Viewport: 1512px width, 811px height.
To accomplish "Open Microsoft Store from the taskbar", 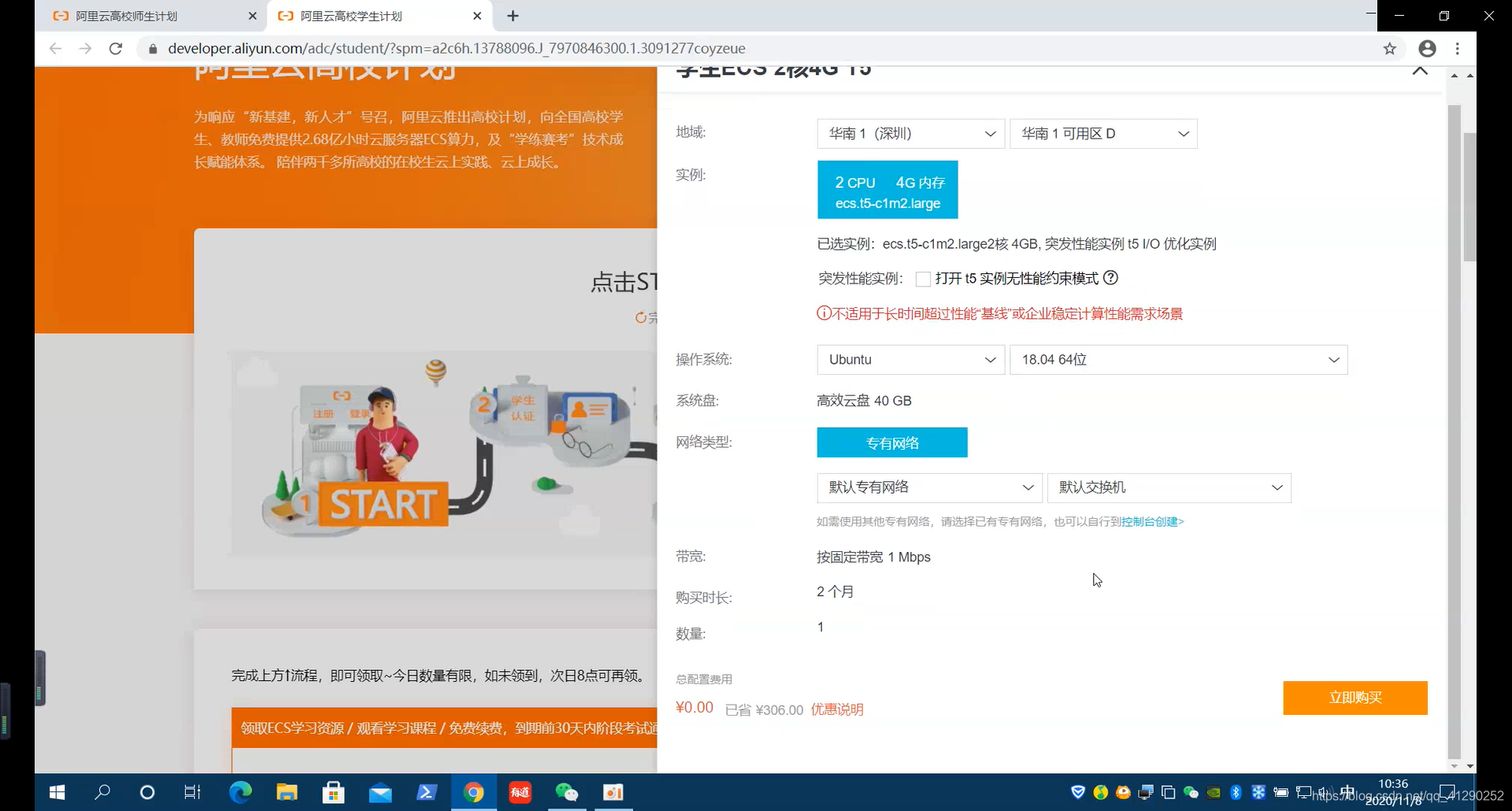I will point(333,792).
